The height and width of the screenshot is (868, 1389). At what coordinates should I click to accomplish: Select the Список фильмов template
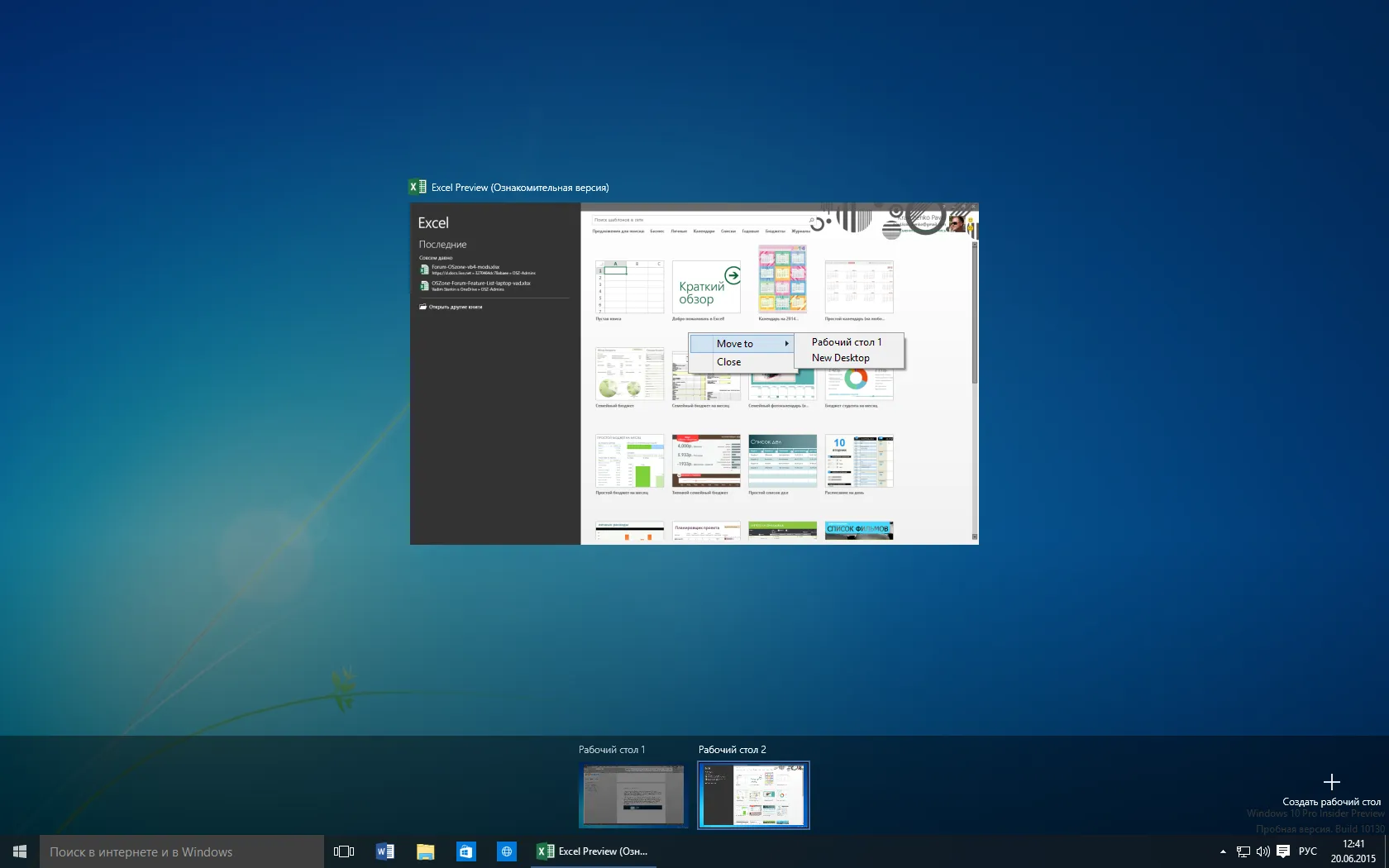[x=859, y=531]
